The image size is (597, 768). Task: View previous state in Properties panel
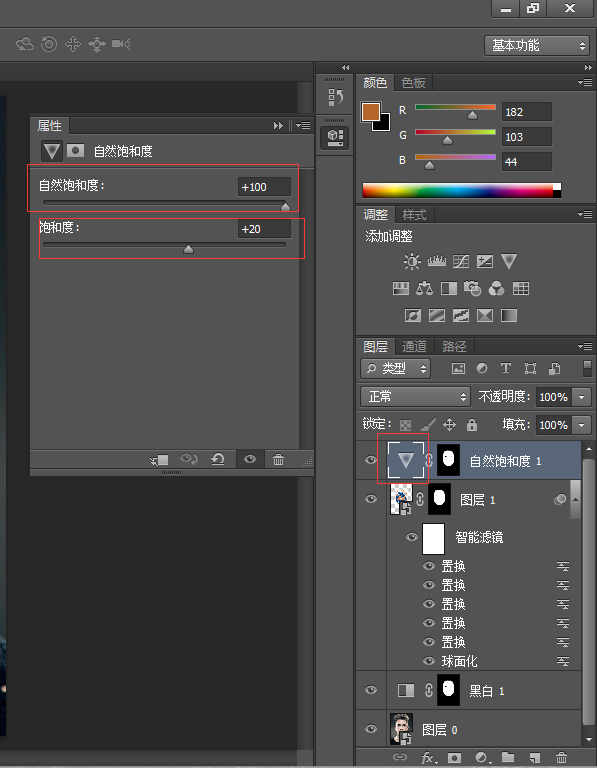189,459
